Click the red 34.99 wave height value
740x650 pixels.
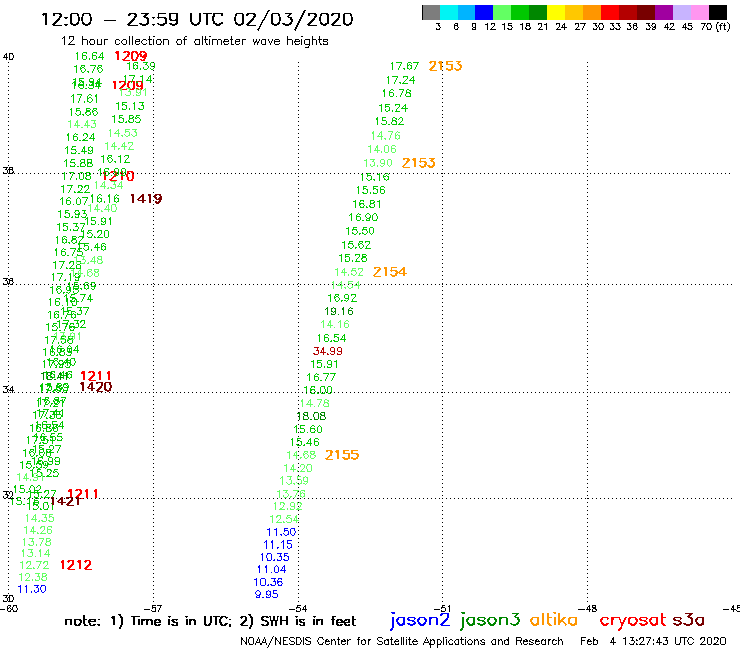click(x=328, y=351)
